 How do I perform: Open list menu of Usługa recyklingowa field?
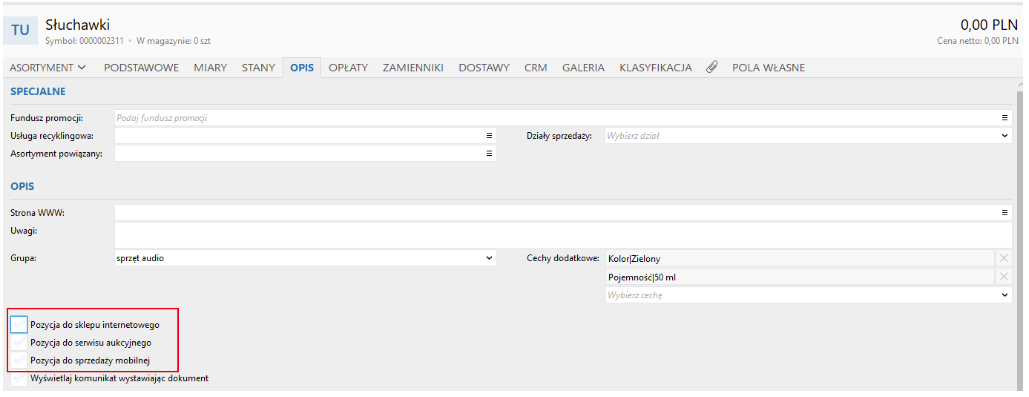489,136
